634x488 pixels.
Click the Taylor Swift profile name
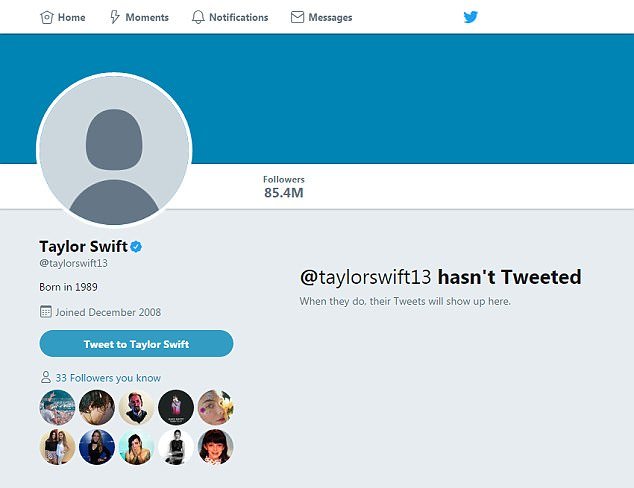click(x=81, y=246)
